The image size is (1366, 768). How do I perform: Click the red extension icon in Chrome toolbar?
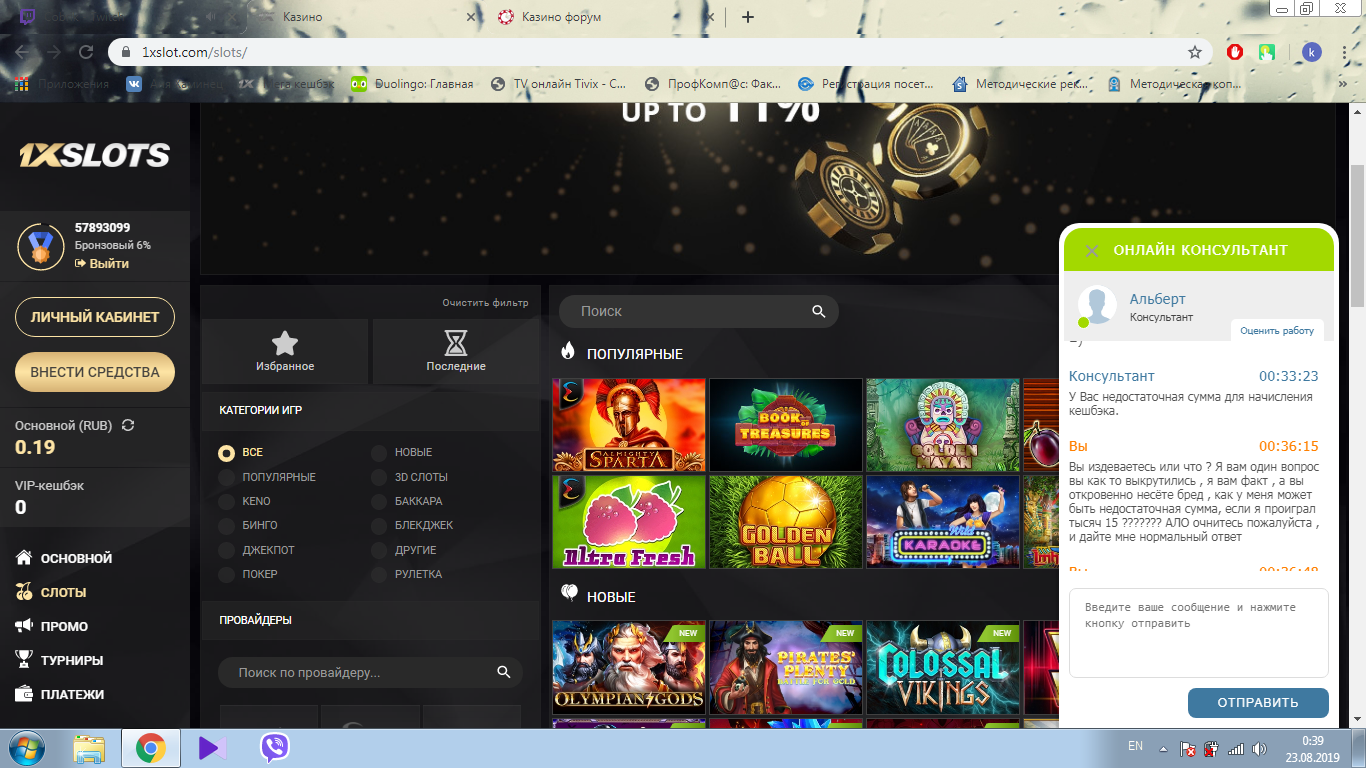pyautogui.click(x=1235, y=52)
